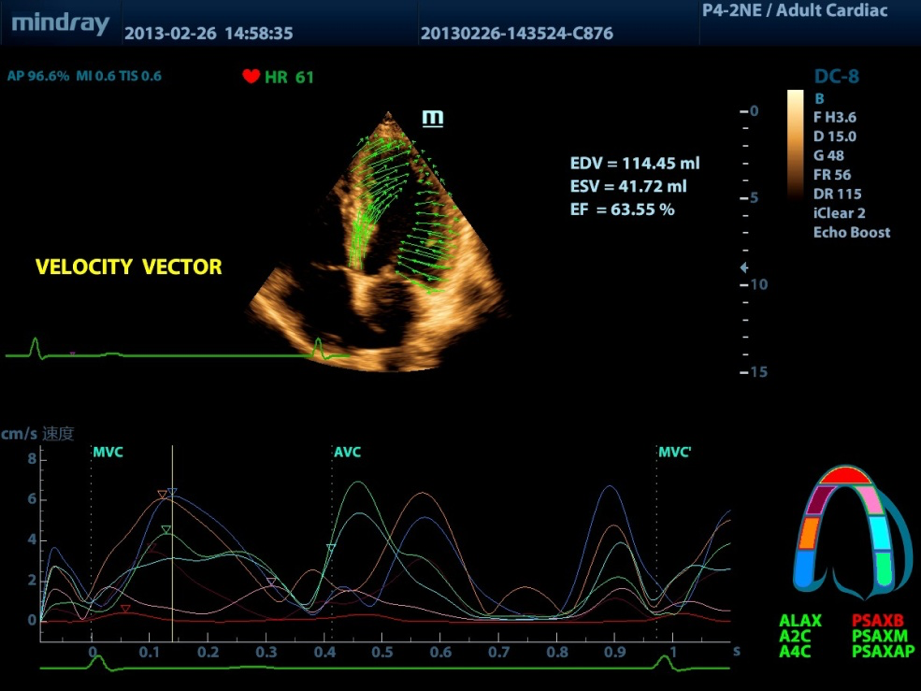
Task: Click the AVC time marker label
Action: tap(347, 452)
